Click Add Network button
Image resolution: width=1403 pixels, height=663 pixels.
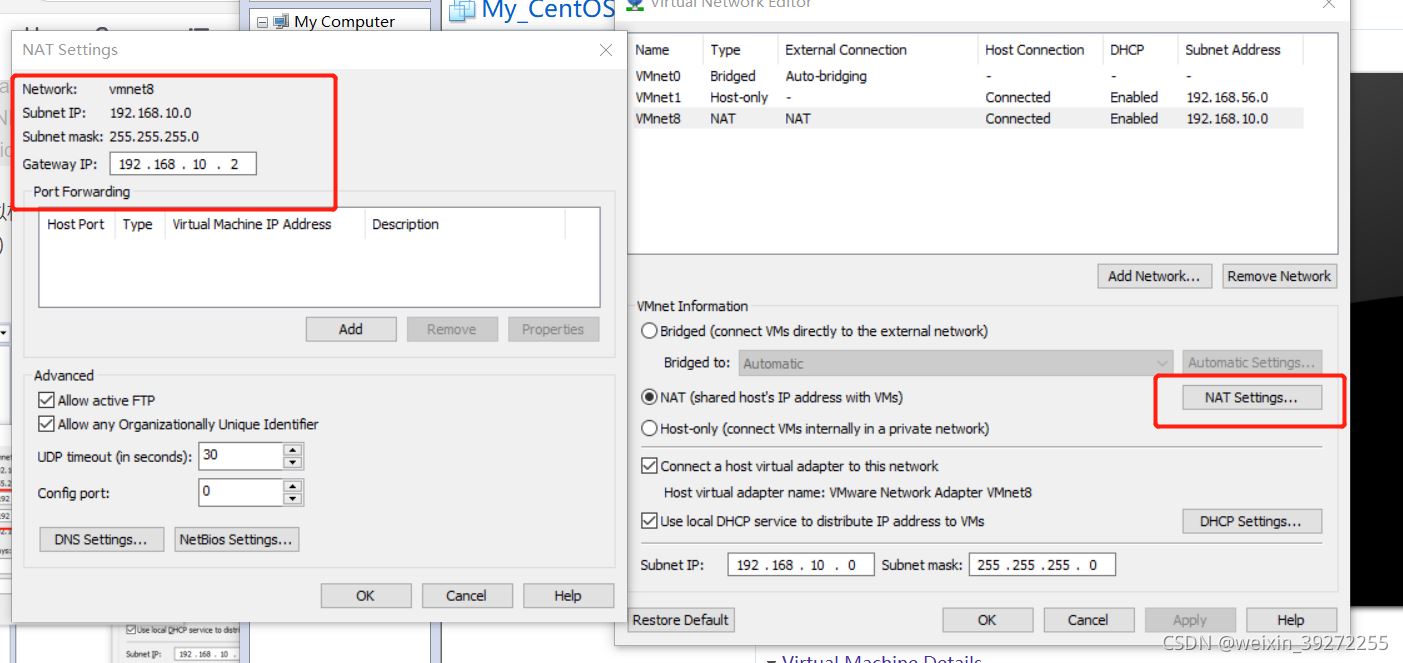1154,276
